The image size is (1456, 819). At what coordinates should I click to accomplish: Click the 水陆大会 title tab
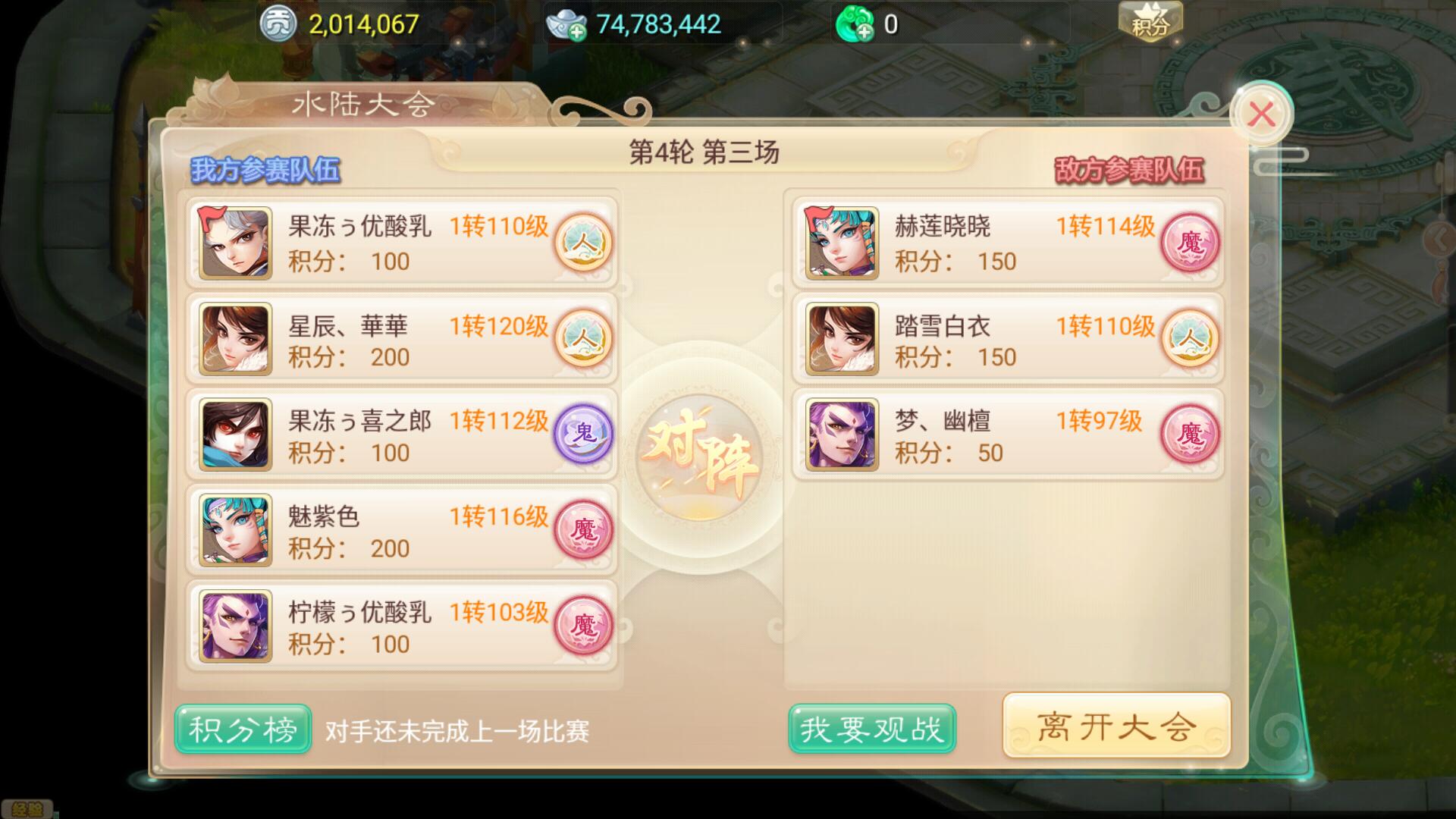click(364, 104)
